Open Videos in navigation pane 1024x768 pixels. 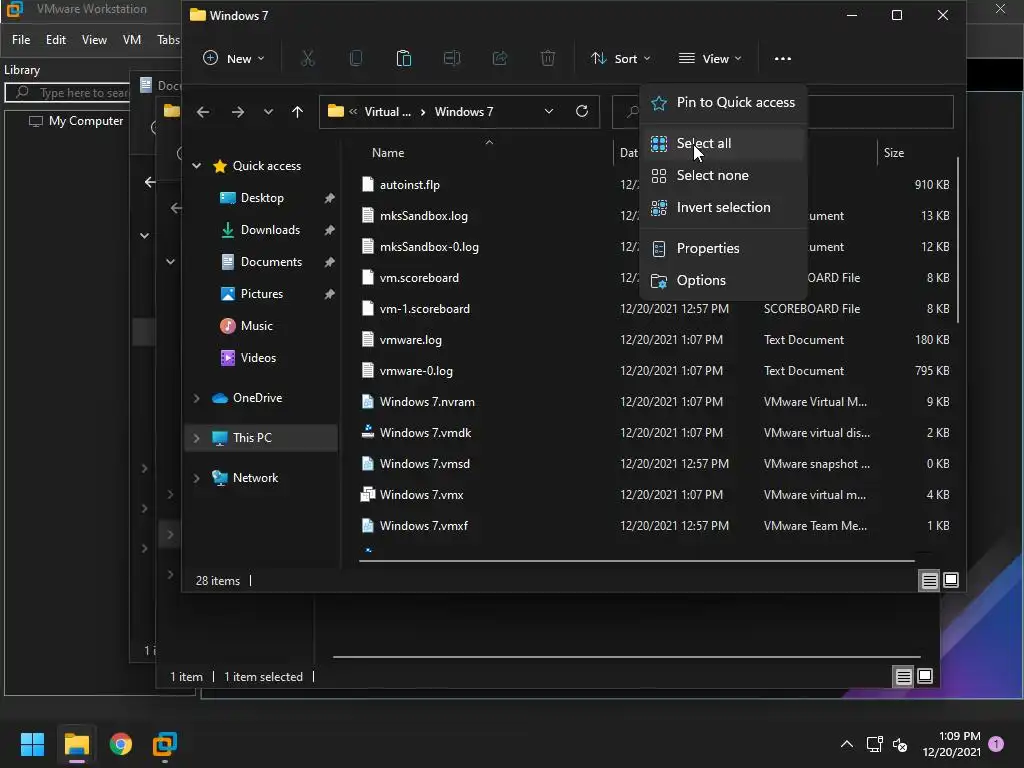pos(258,358)
